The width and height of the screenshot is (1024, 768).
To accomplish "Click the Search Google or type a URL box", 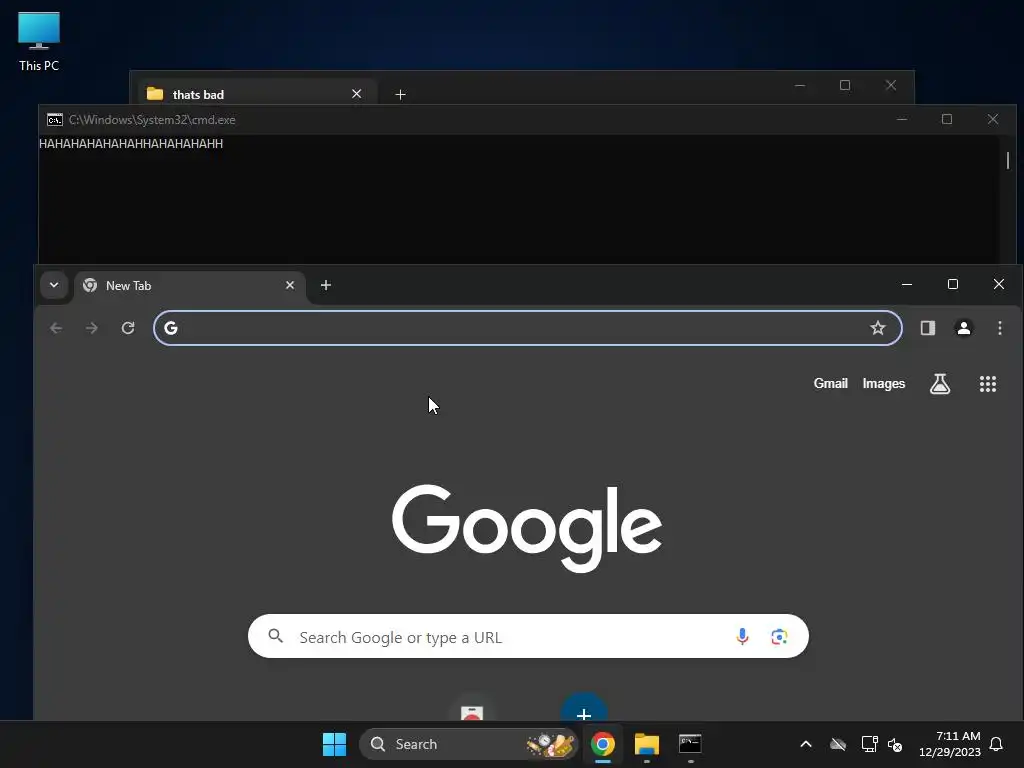I will click(x=528, y=636).
